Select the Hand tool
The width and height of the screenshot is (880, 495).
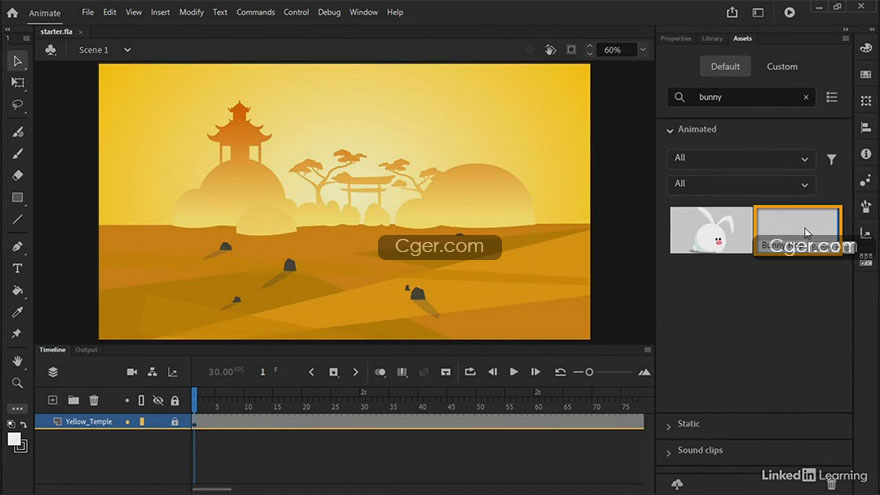pos(17,361)
